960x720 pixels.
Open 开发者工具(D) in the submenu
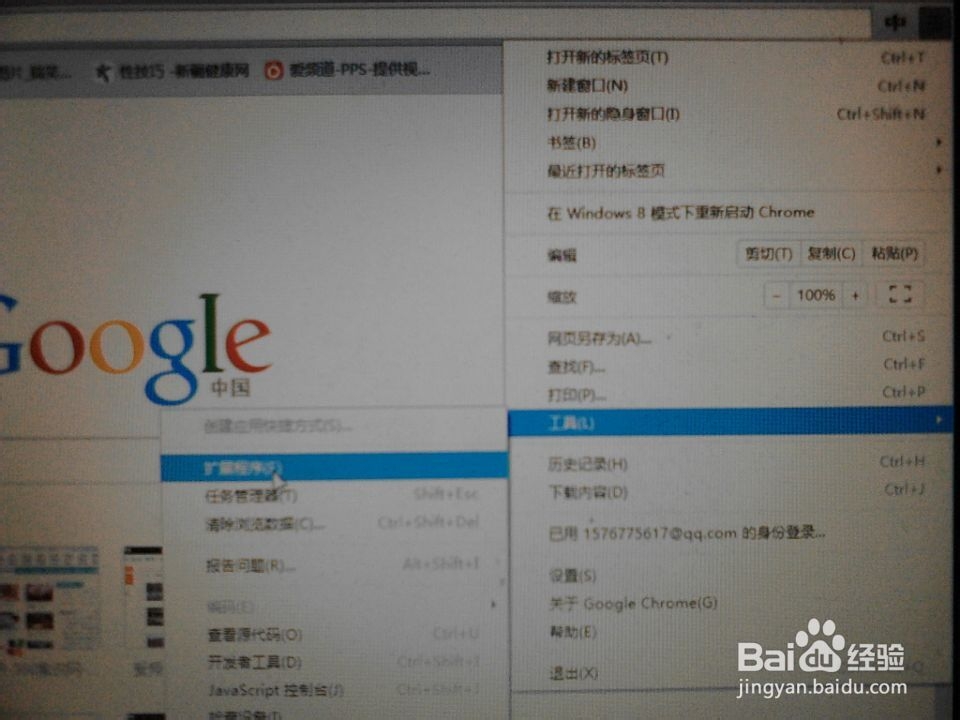[334, 662]
